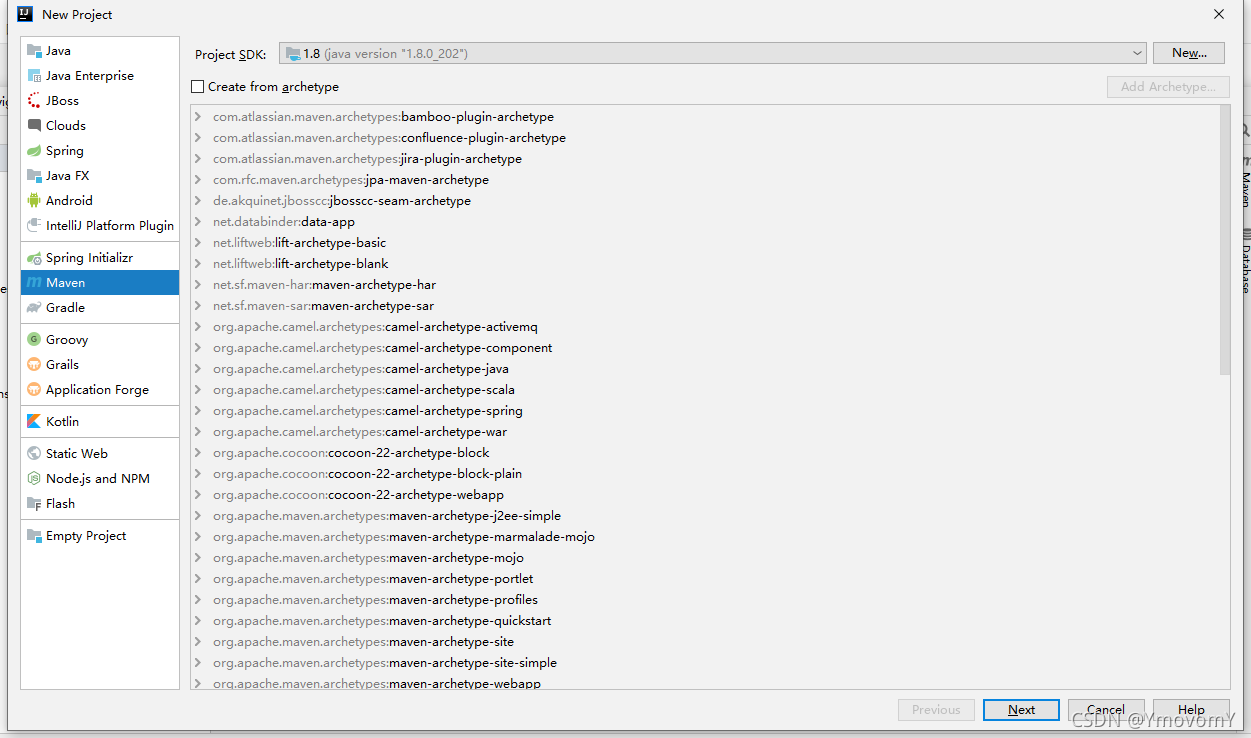Select Kotlin project type label

point(62,422)
